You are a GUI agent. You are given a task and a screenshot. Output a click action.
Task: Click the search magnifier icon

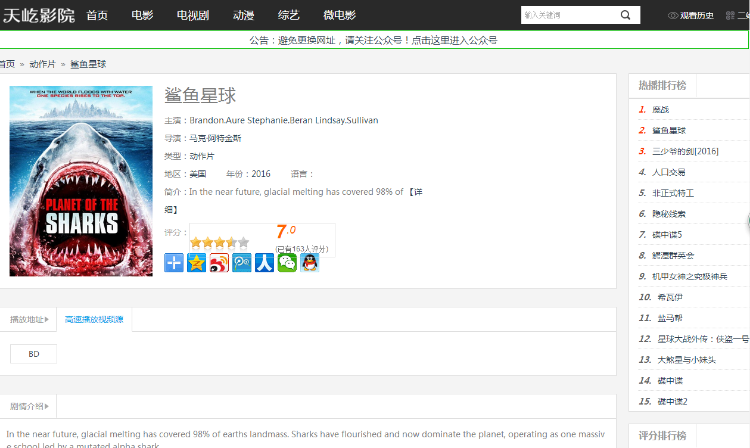(x=625, y=15)
